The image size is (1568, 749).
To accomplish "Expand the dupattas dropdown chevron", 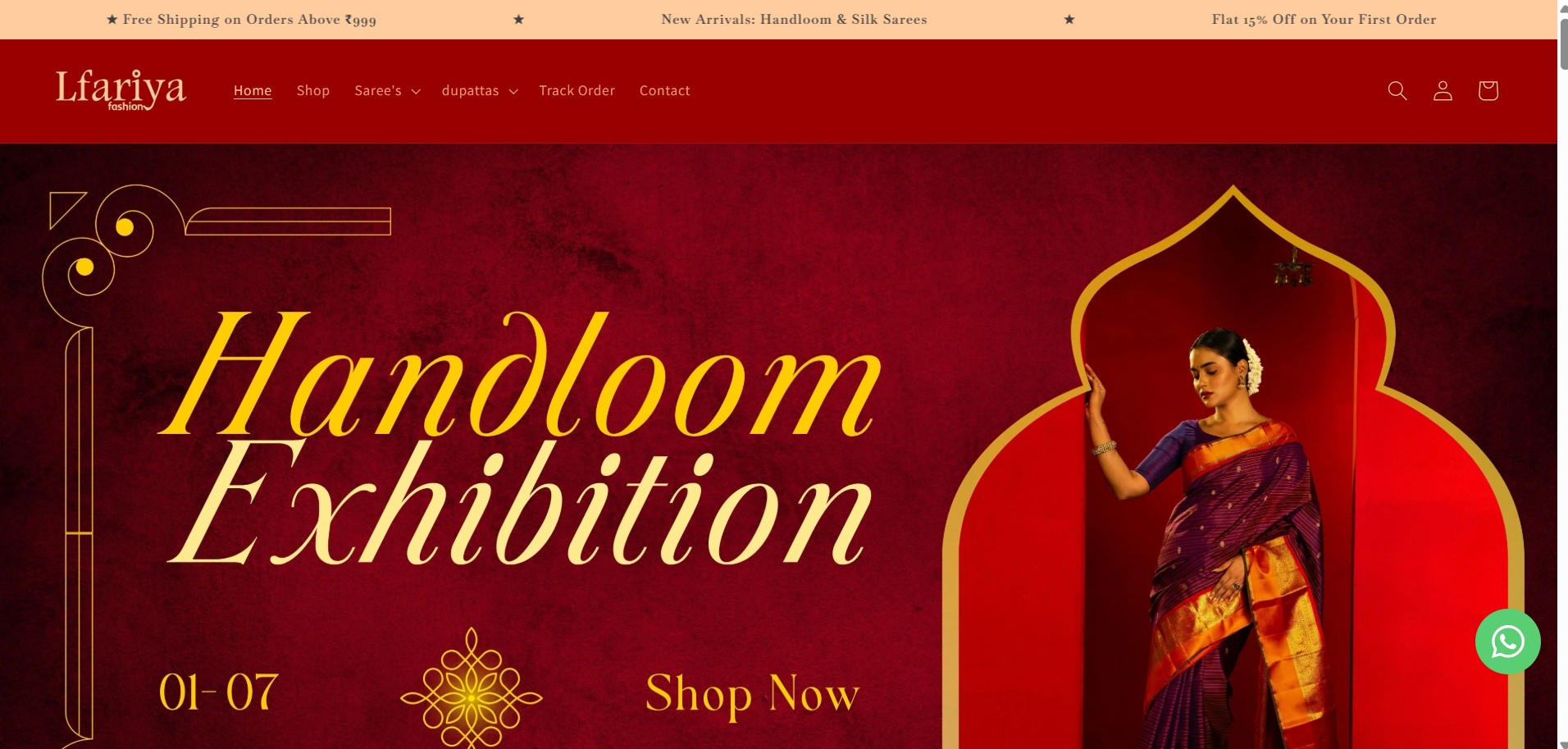I will pyautogui.click(x=513, y=91).
